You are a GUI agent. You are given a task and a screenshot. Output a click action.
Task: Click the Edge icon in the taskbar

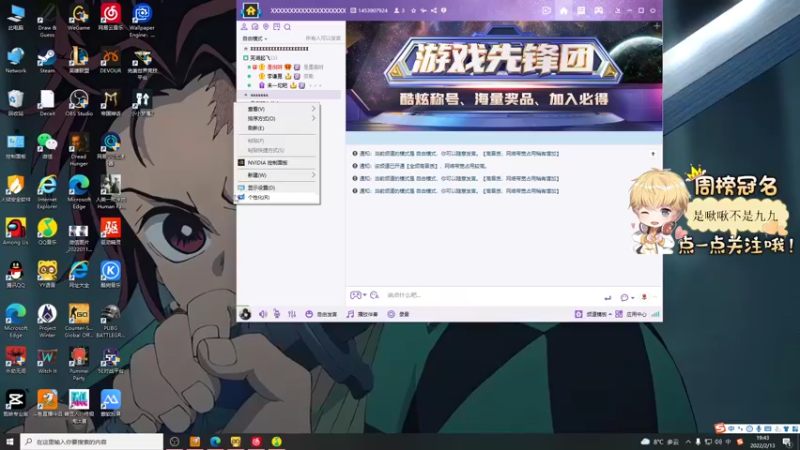coord(215,441)
